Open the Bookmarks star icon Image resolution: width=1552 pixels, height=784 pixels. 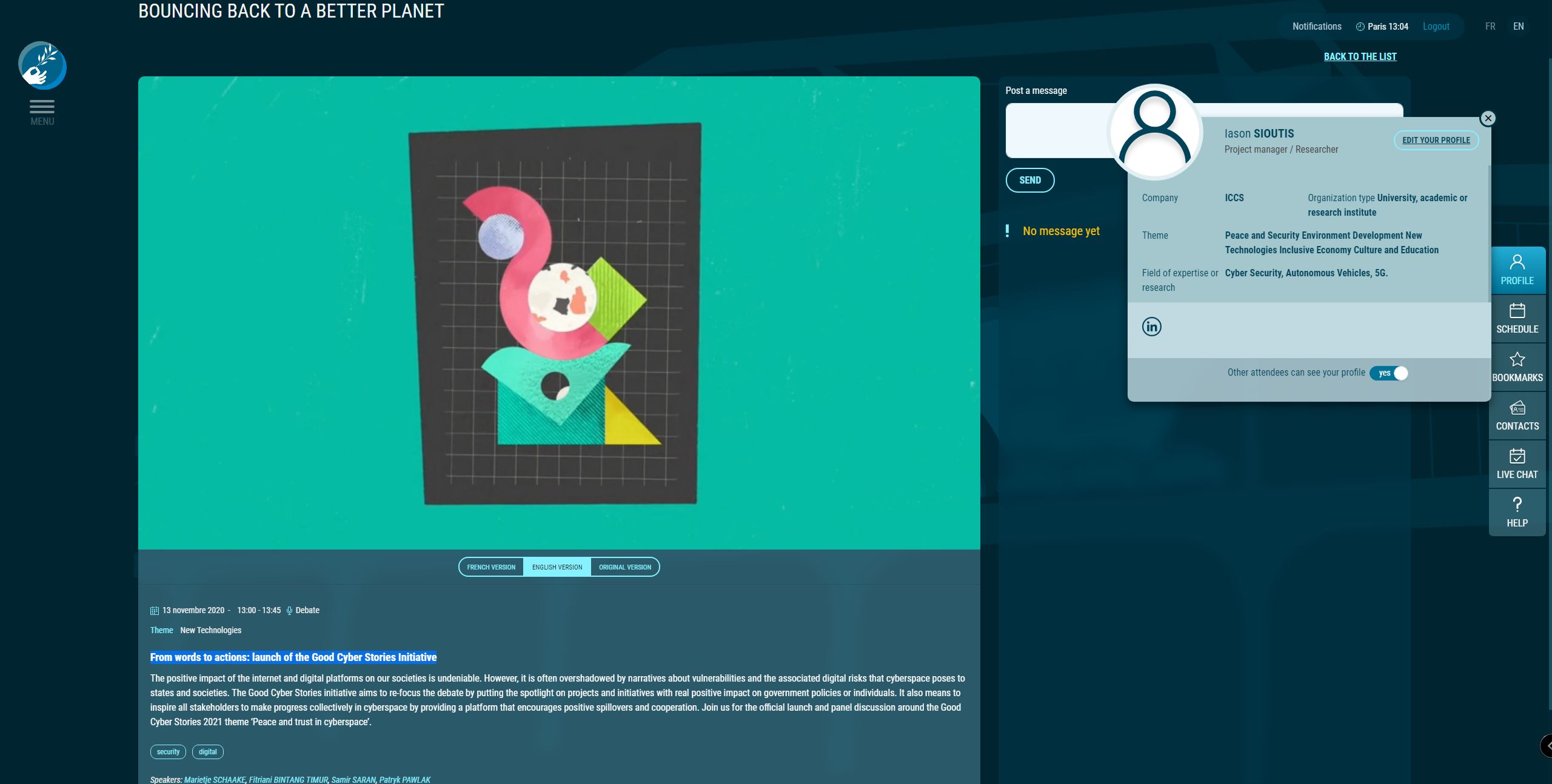(x=1517, y=367)
